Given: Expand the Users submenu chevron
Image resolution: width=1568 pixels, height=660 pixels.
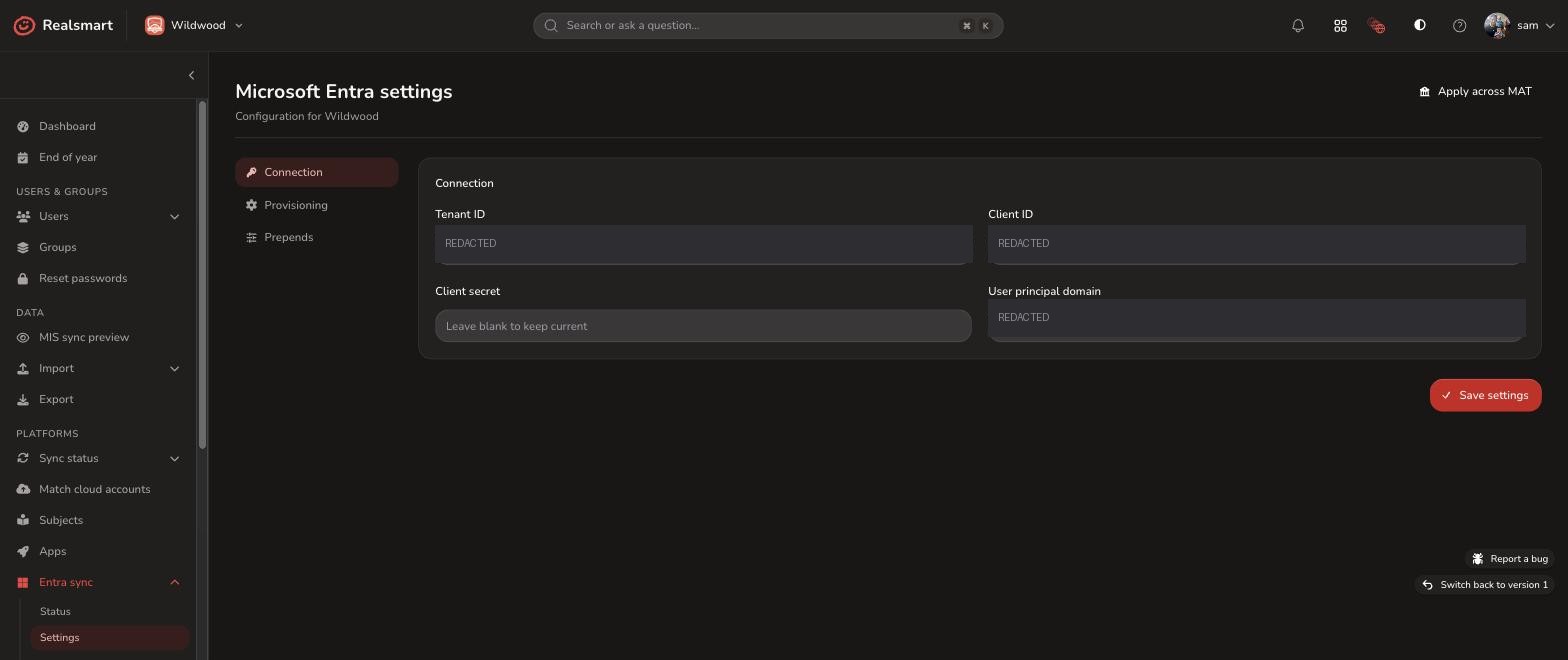Looking at the screenshot, I should tap(174, 216).
